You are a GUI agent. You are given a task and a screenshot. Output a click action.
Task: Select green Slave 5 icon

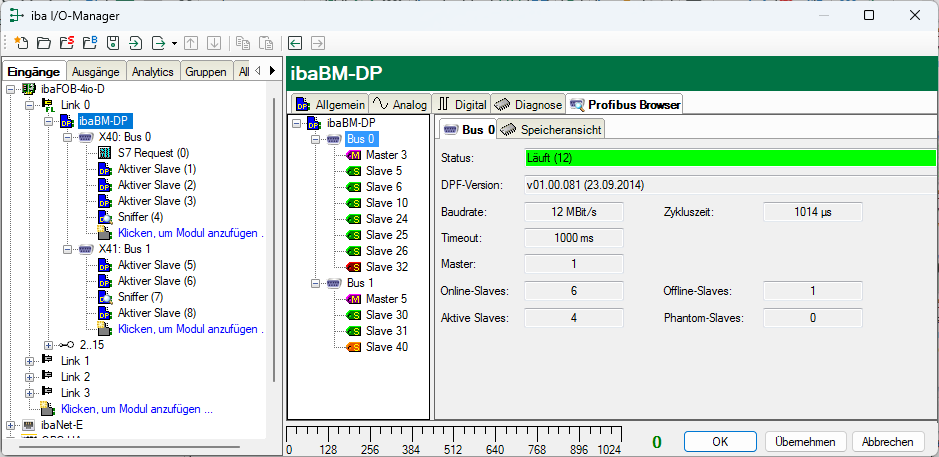pos(354,171)
